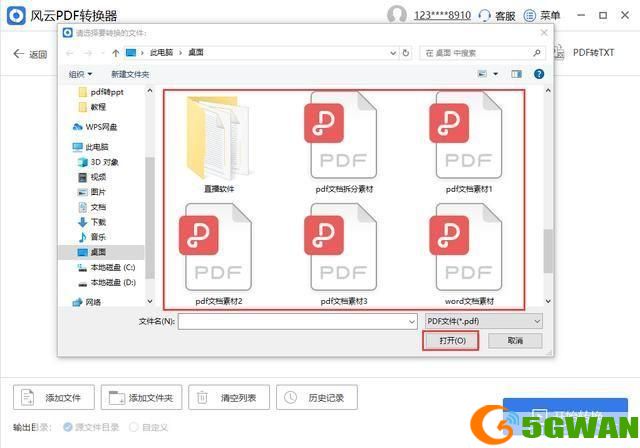Click 此电脑 in the address path
Image resolution: width=640 pixels, height=448 pixels.
coord(162,53)
